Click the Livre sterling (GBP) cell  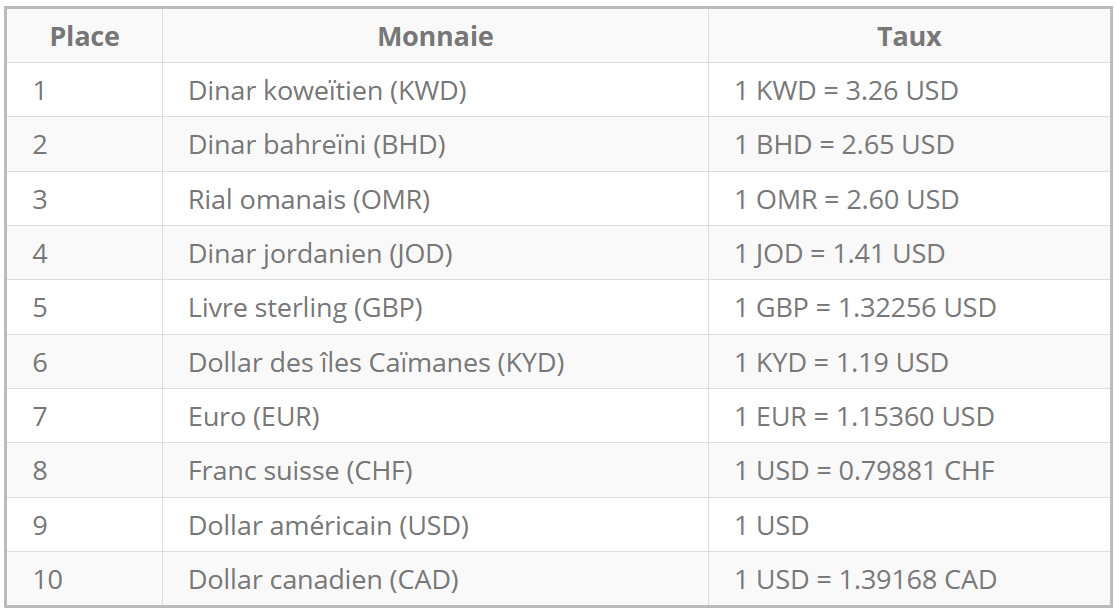(305, 308)
